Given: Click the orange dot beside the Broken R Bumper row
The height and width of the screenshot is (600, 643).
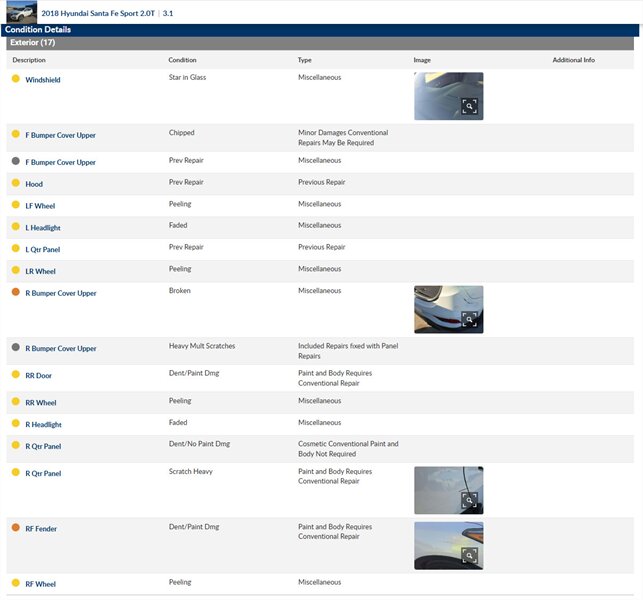Looking at the screenshot, I should (x=15, y=292).
